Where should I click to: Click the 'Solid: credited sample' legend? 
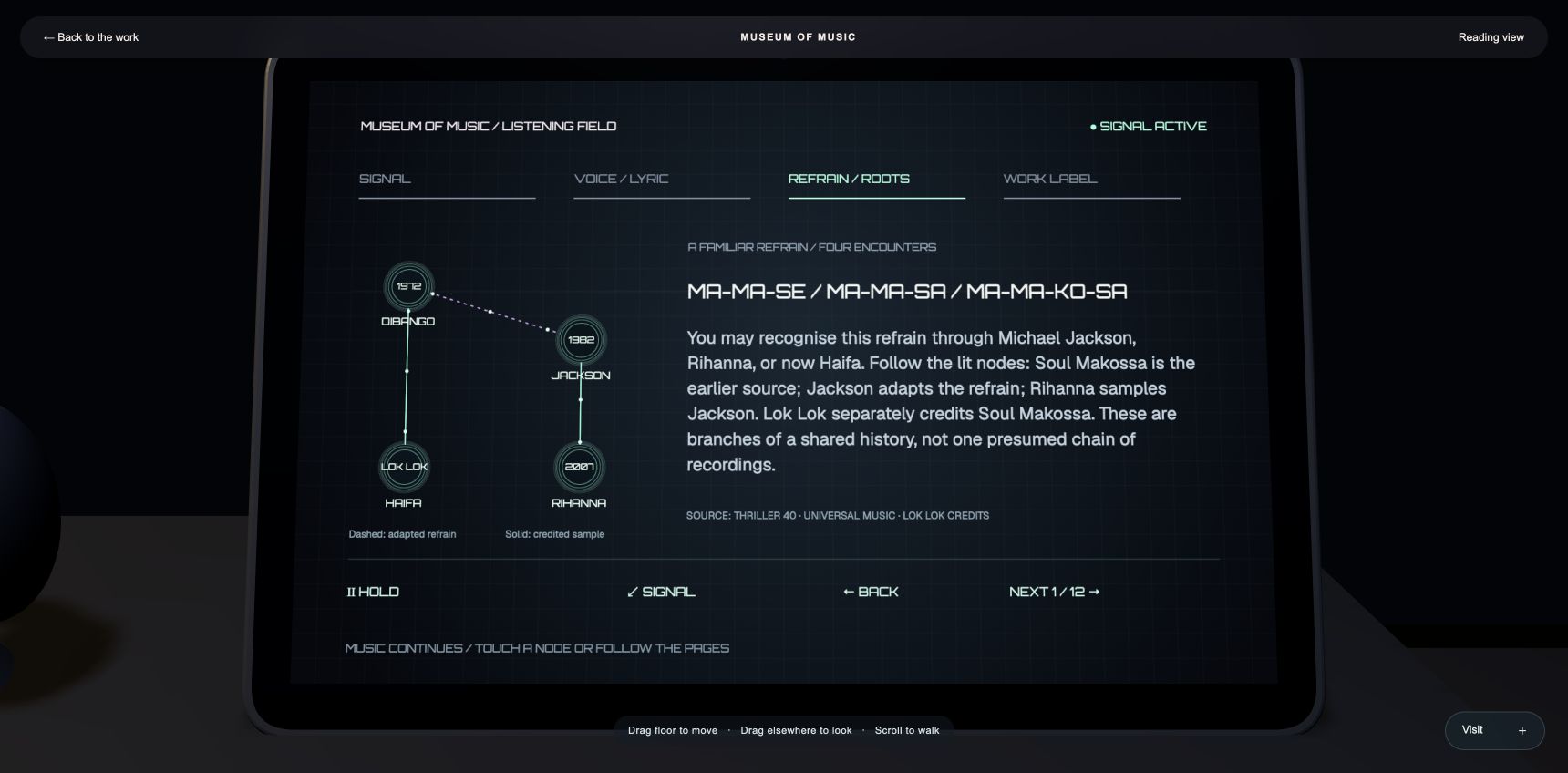coord(554,534)
